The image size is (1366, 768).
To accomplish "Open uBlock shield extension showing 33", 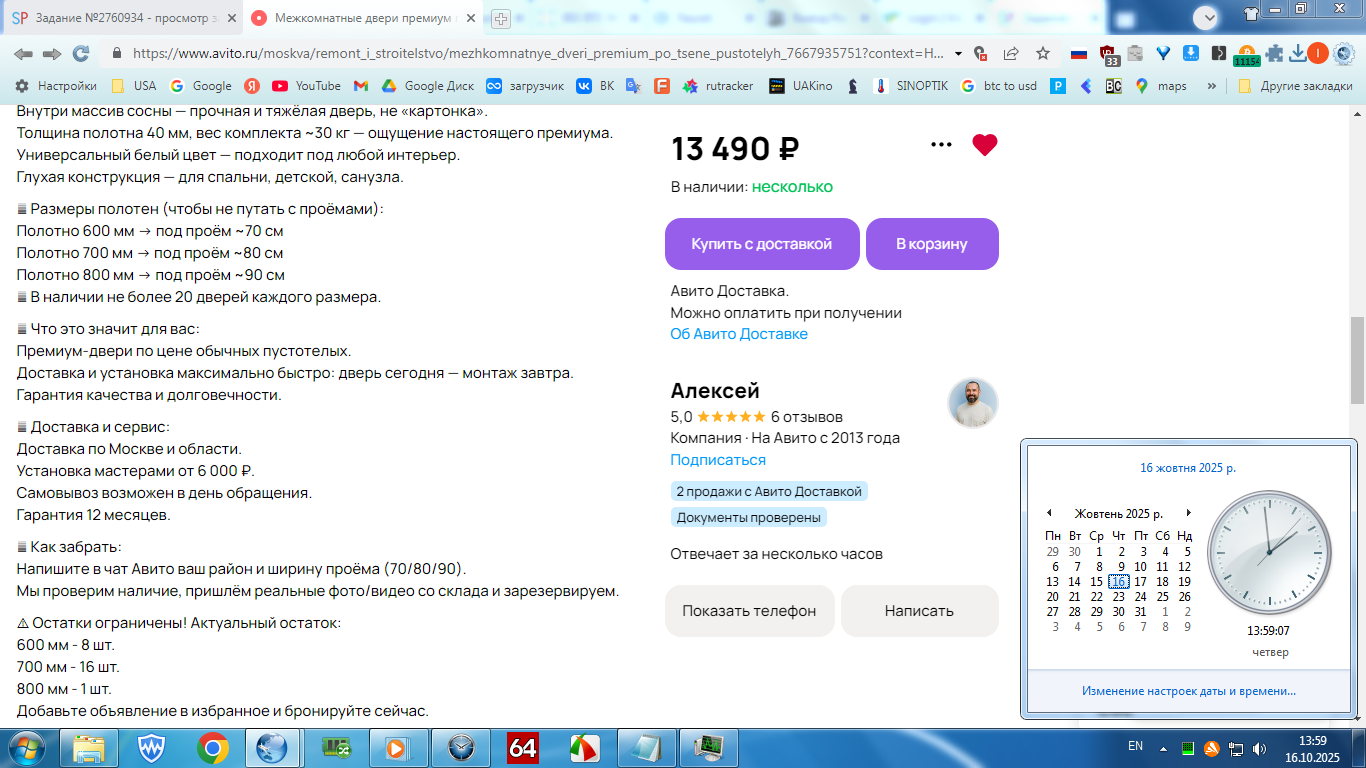I will 1109,55.
